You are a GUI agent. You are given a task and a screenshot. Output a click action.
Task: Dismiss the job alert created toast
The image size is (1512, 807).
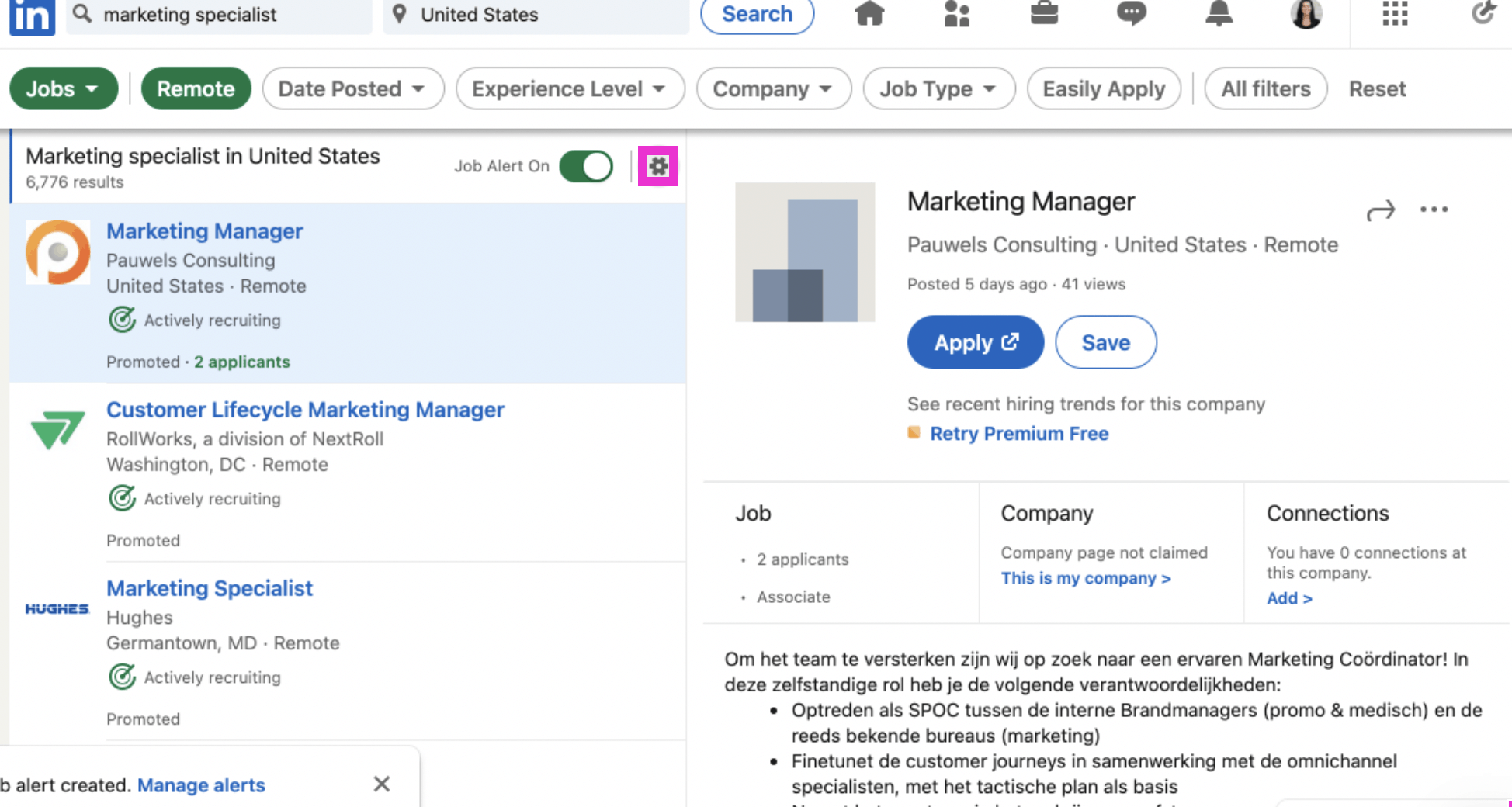point(381,784)
